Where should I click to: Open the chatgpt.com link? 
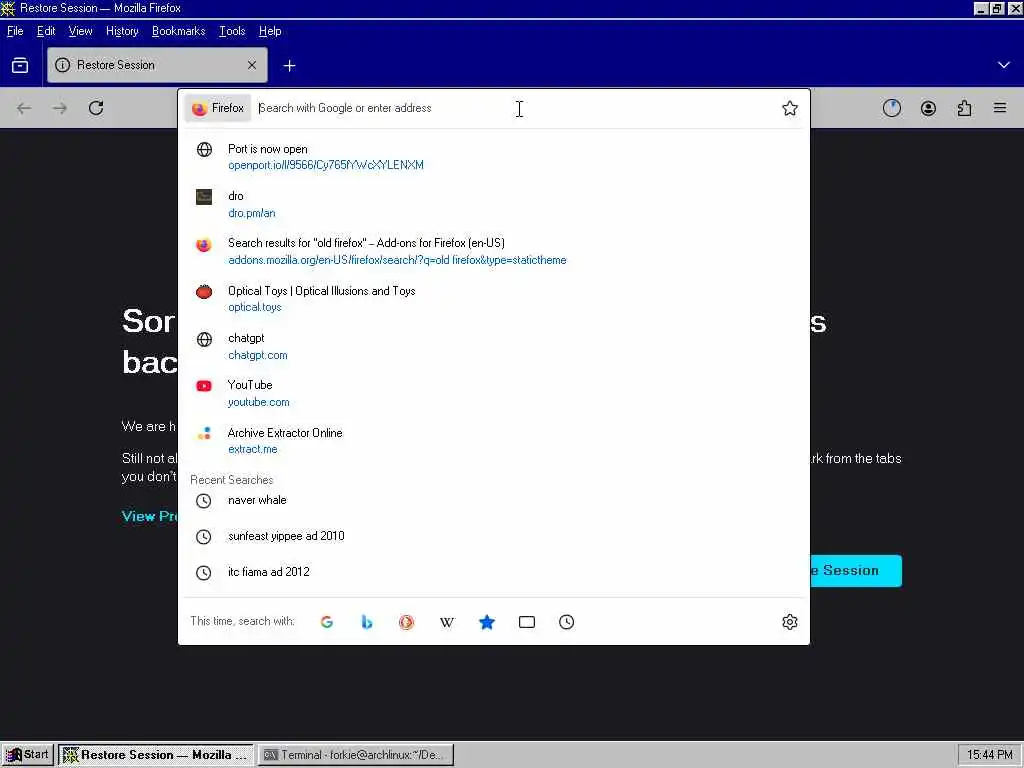tap(257, 355)
